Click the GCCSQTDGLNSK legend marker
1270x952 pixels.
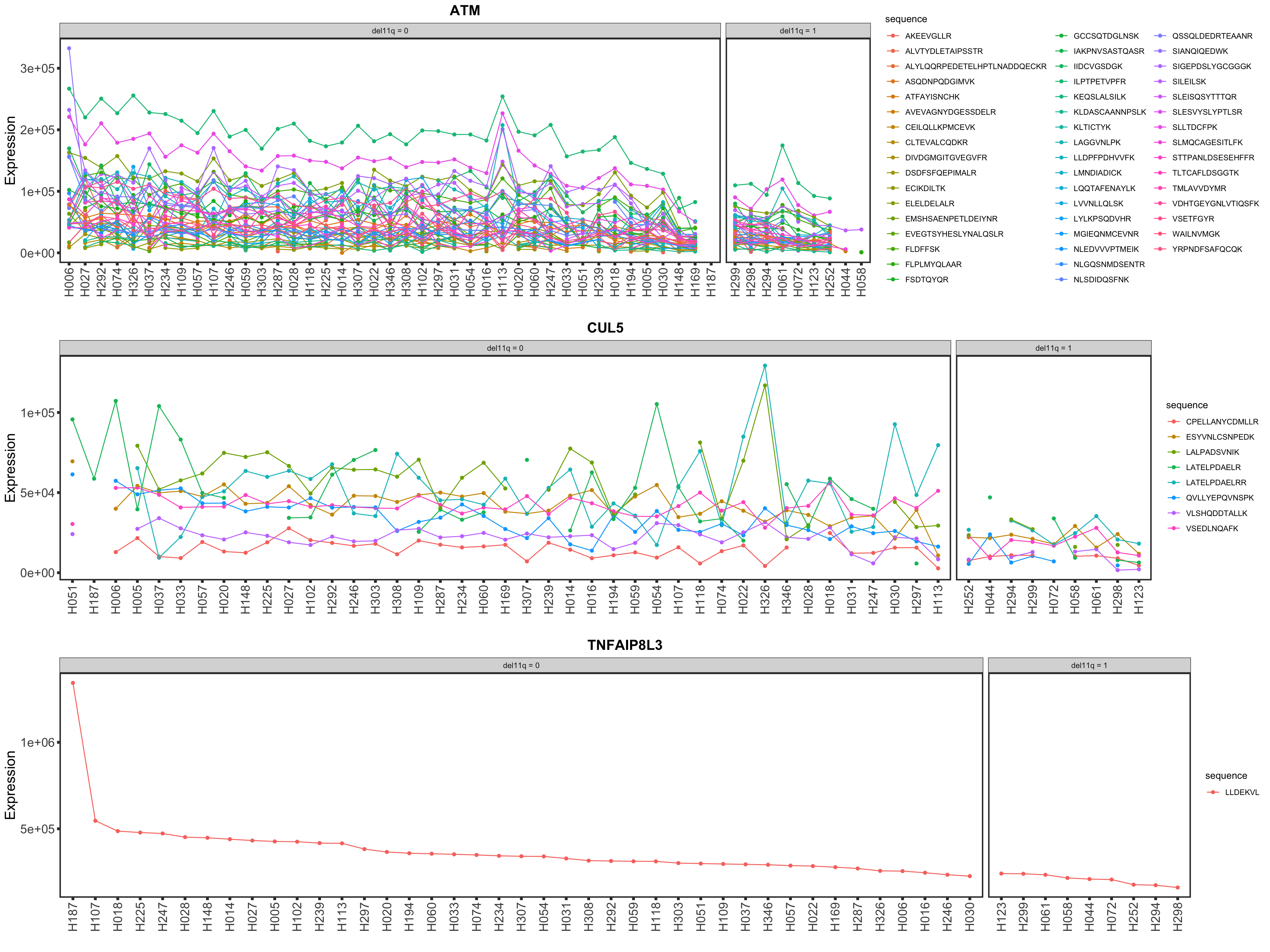pos(1061,36)
